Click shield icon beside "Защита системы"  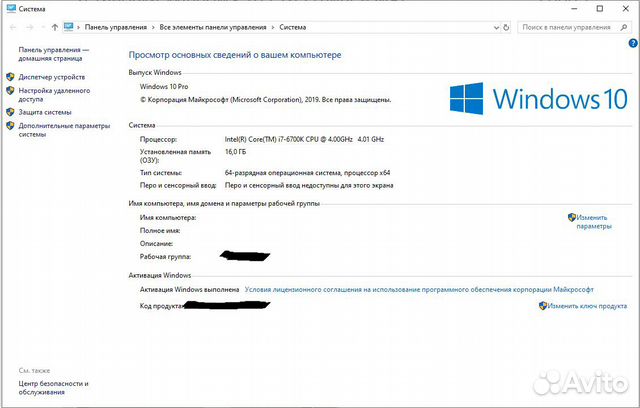(x=11, y=112)
